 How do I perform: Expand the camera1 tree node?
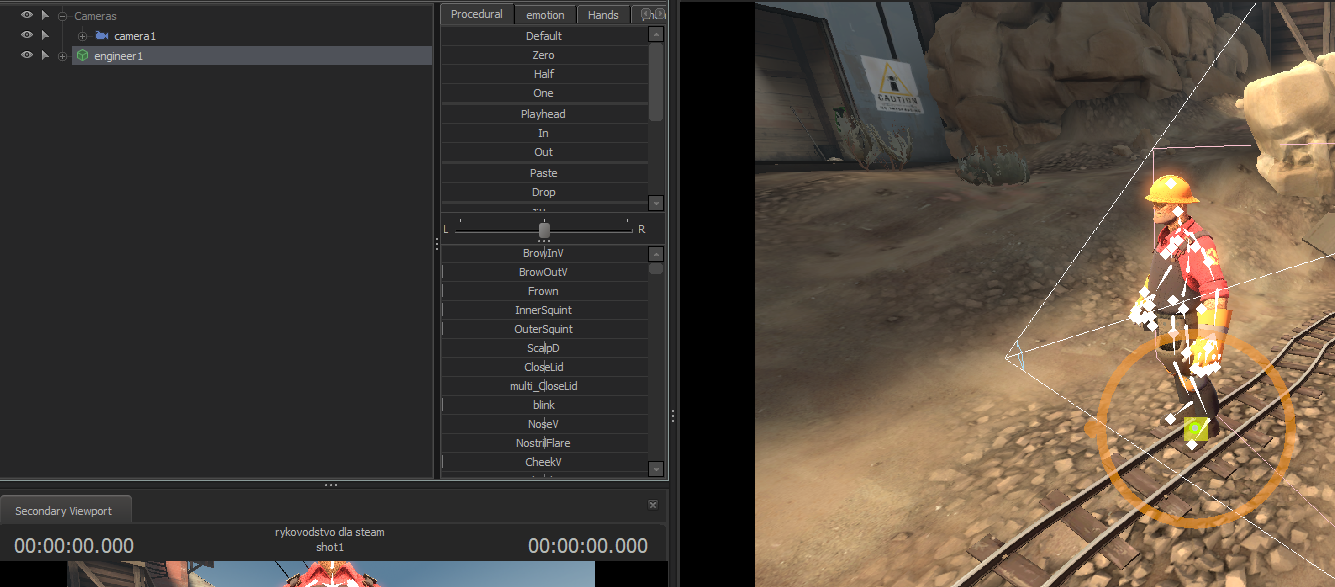click(83, 36)
